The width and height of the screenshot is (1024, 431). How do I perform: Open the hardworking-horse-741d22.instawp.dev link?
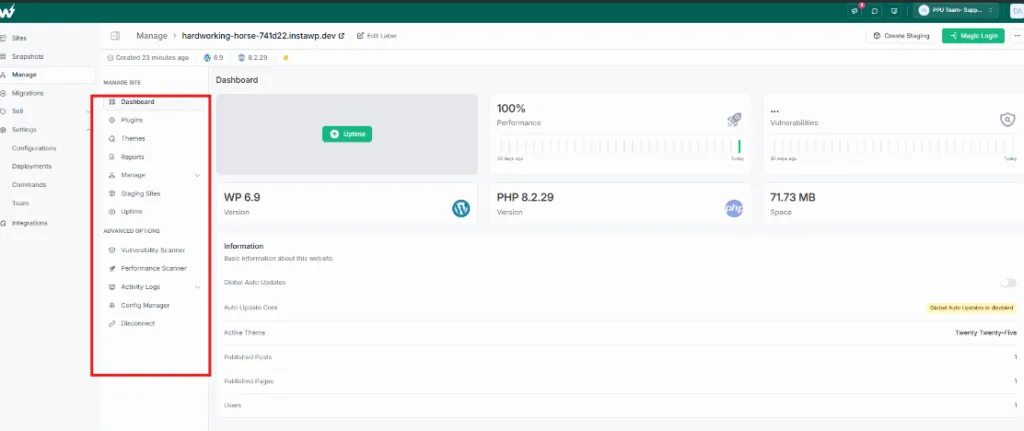point(259,36)
